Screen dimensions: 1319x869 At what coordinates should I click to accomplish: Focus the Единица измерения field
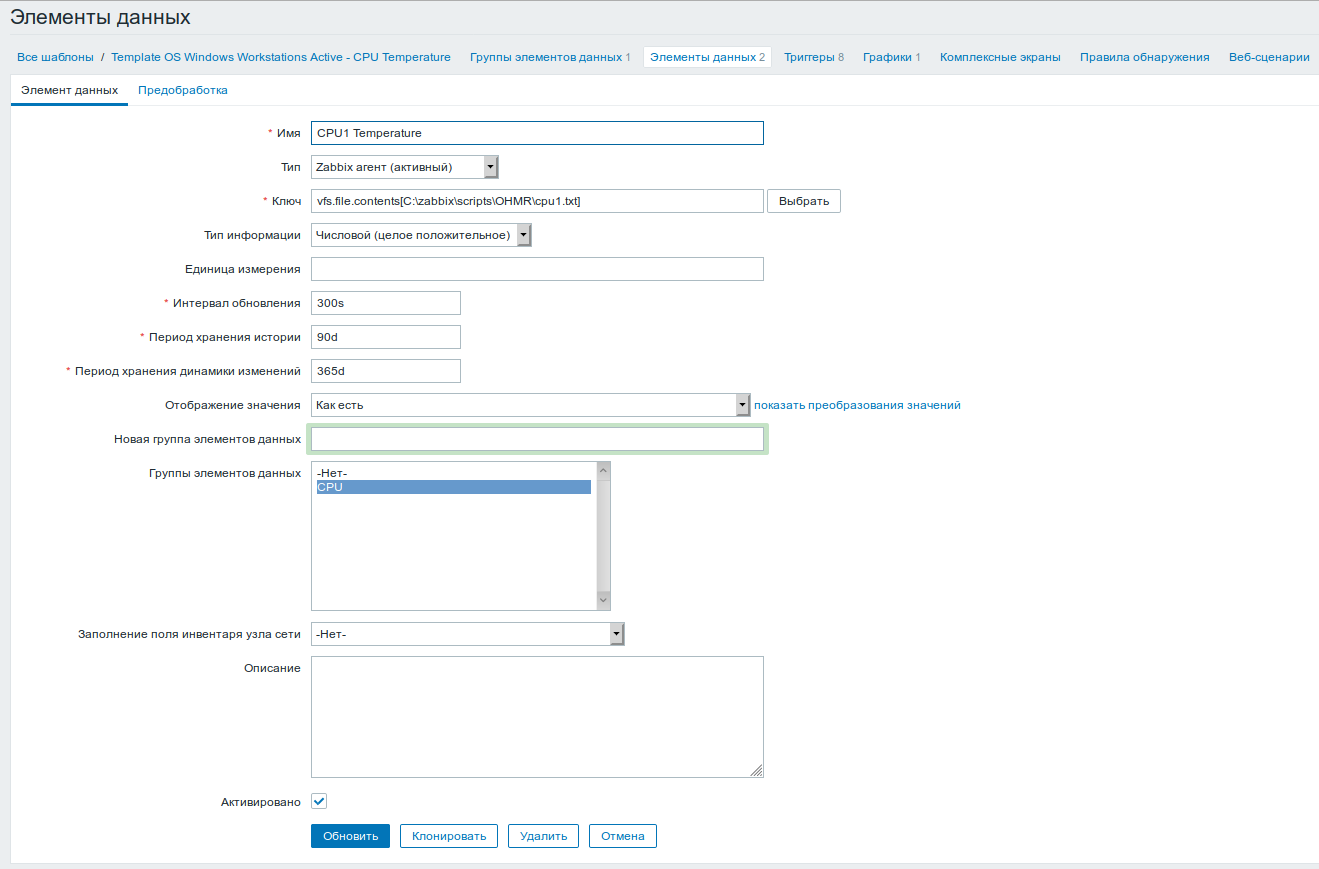[x=537, y=269]
